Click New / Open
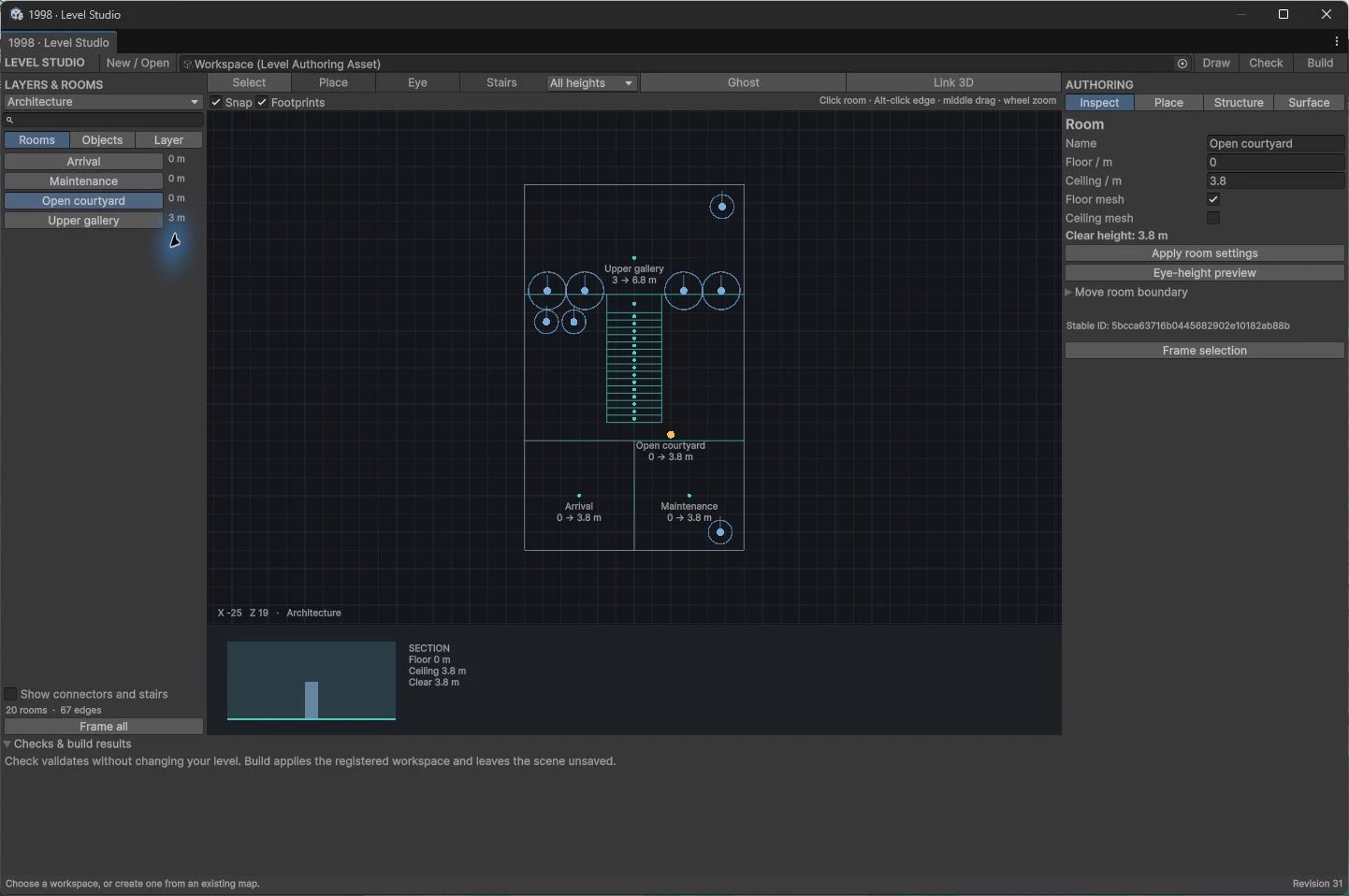Viewport: 1349px width, 896px height. [x=138, y=63]
